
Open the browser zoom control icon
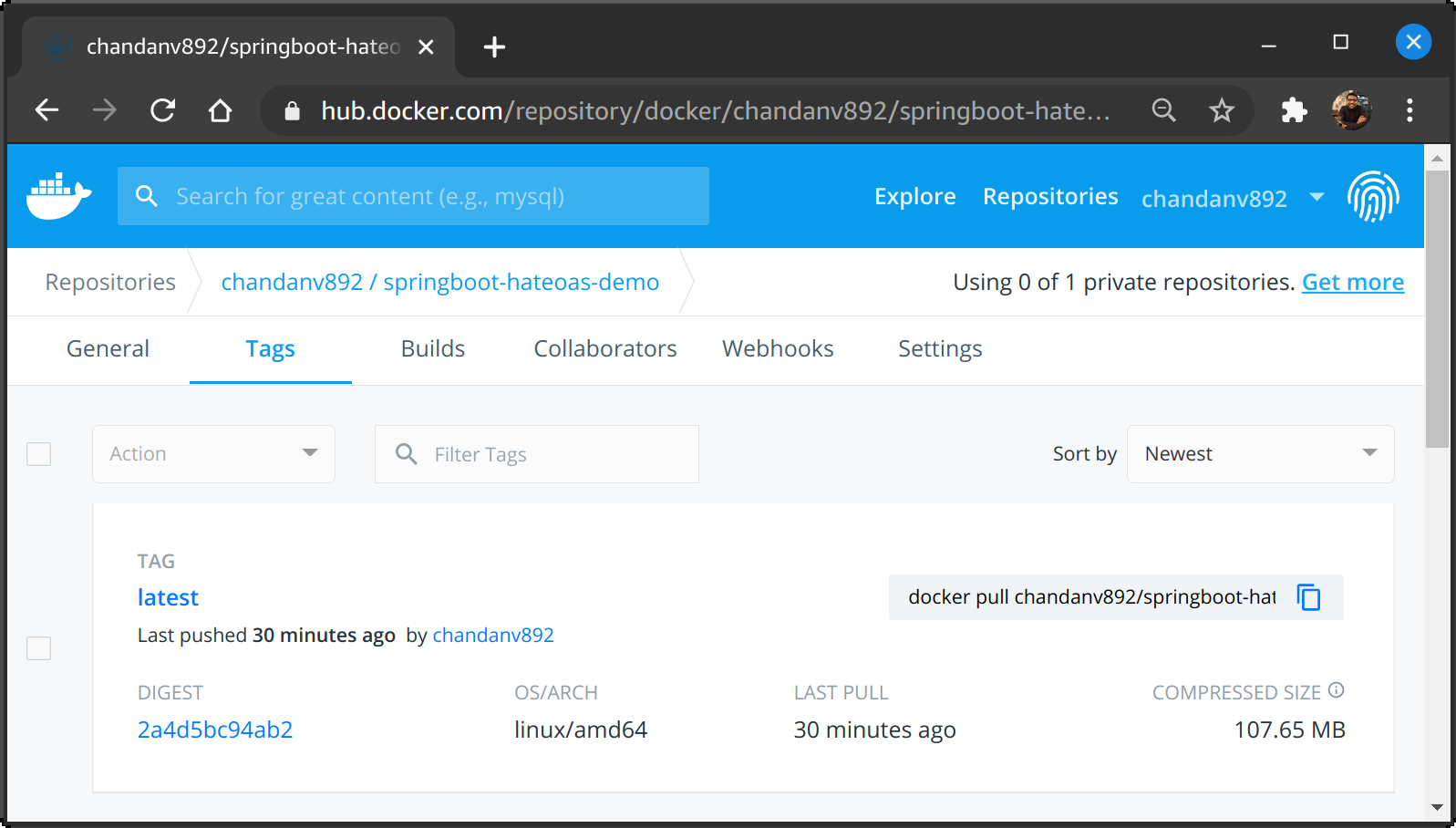point(1163,110)
